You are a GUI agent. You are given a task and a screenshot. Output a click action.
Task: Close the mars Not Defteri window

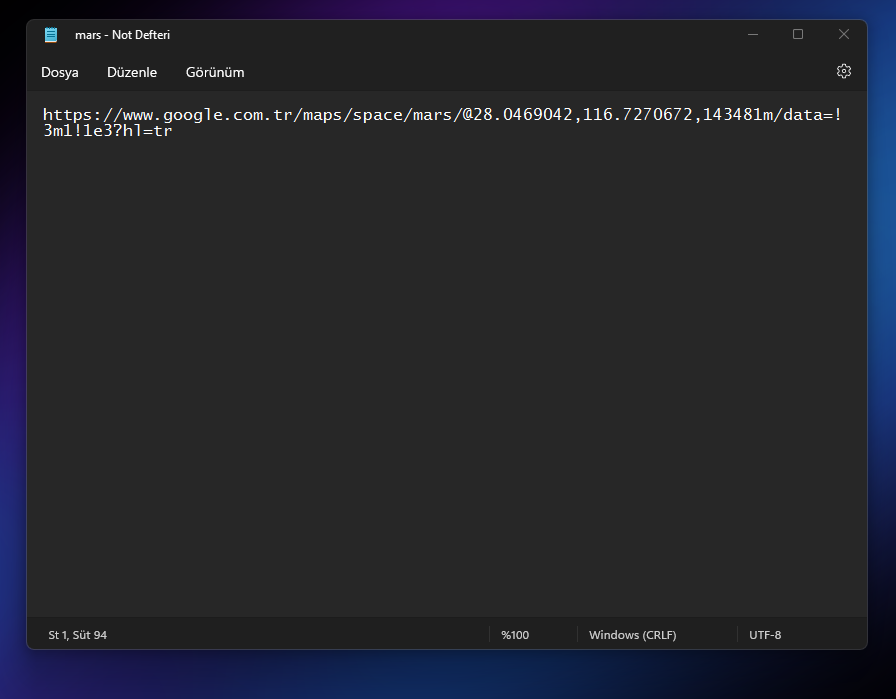point(843,34)
